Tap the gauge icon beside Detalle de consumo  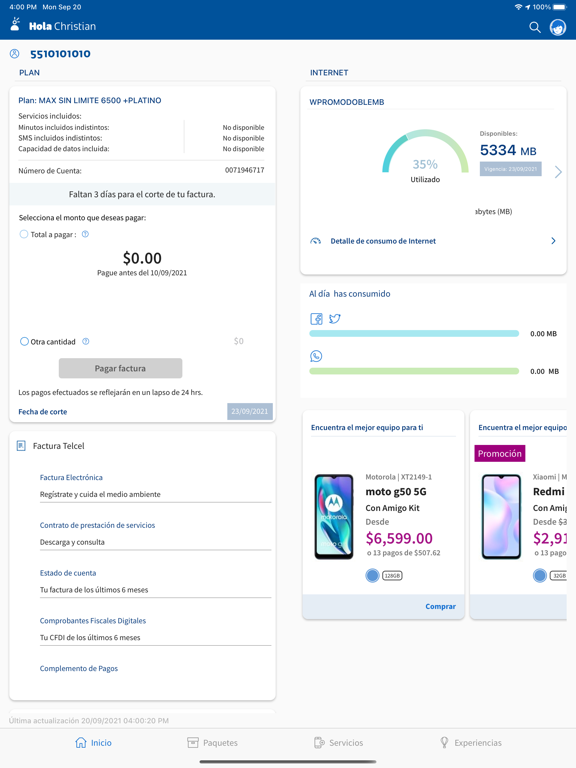point(316,241)
